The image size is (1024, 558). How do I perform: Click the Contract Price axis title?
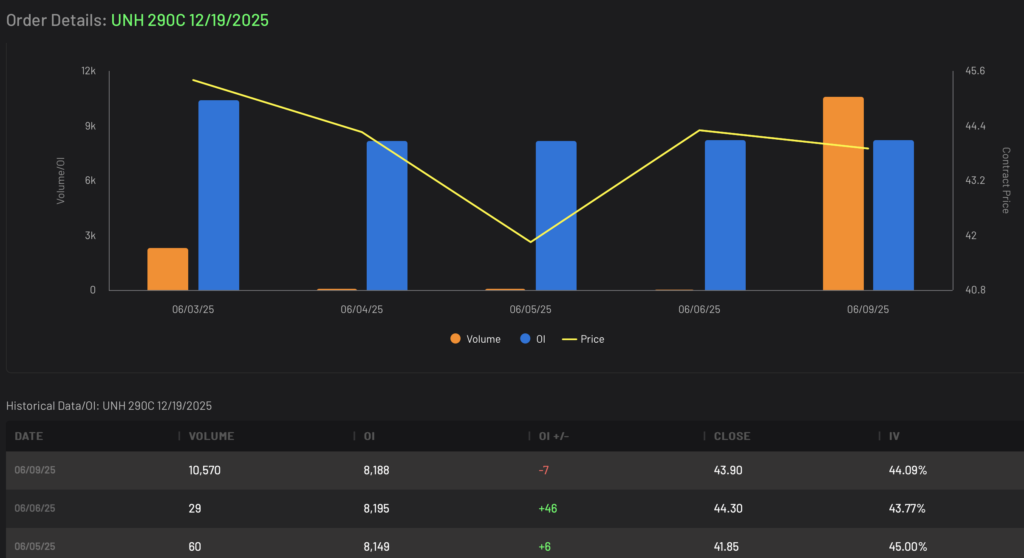click(1006, 180)
